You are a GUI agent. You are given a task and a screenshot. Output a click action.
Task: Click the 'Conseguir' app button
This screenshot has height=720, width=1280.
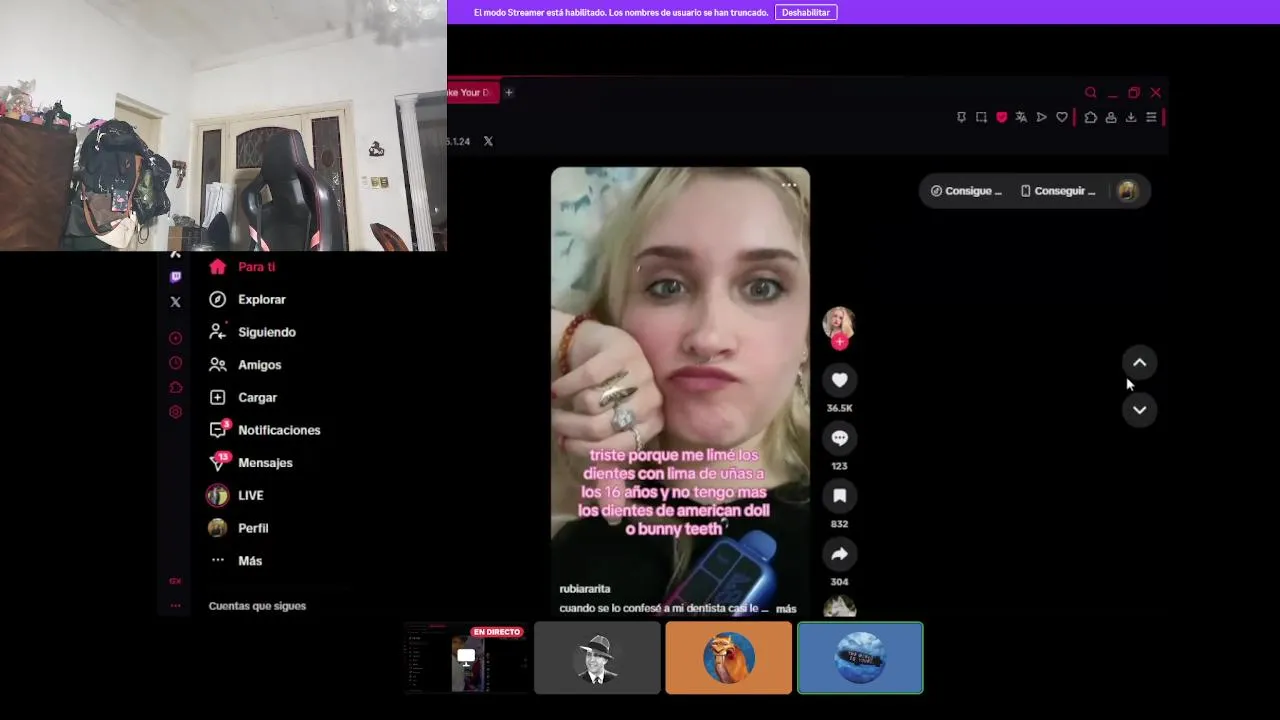1058,191
